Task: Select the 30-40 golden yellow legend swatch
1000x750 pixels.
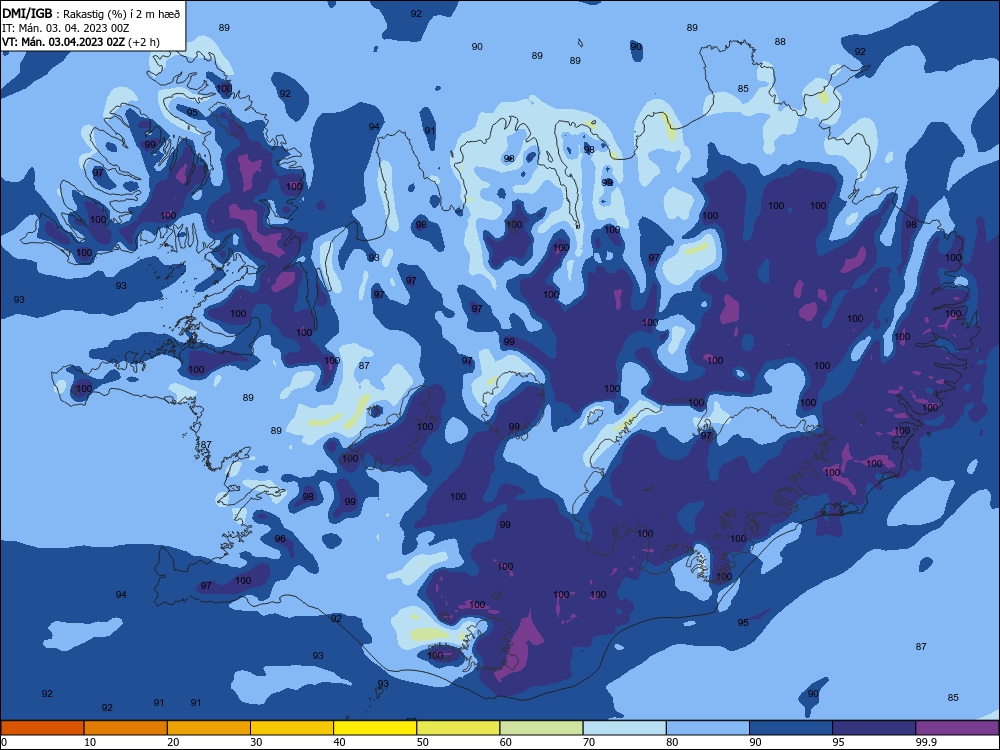Action: 292,728
